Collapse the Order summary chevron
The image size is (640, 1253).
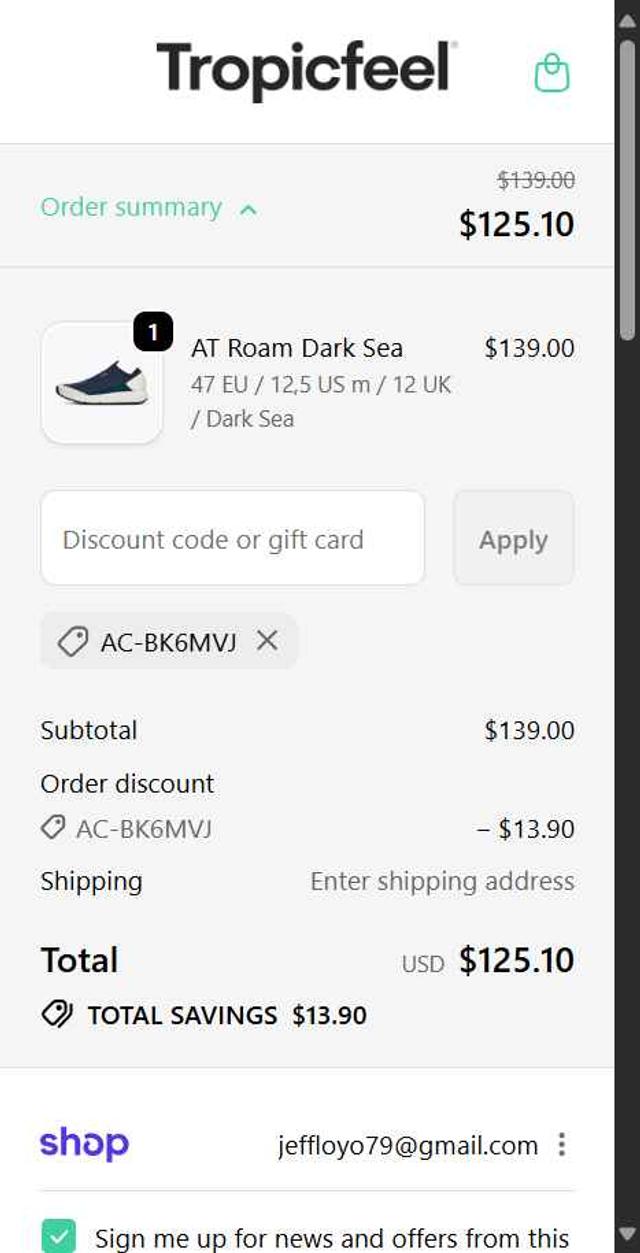[x=249, y=209]
